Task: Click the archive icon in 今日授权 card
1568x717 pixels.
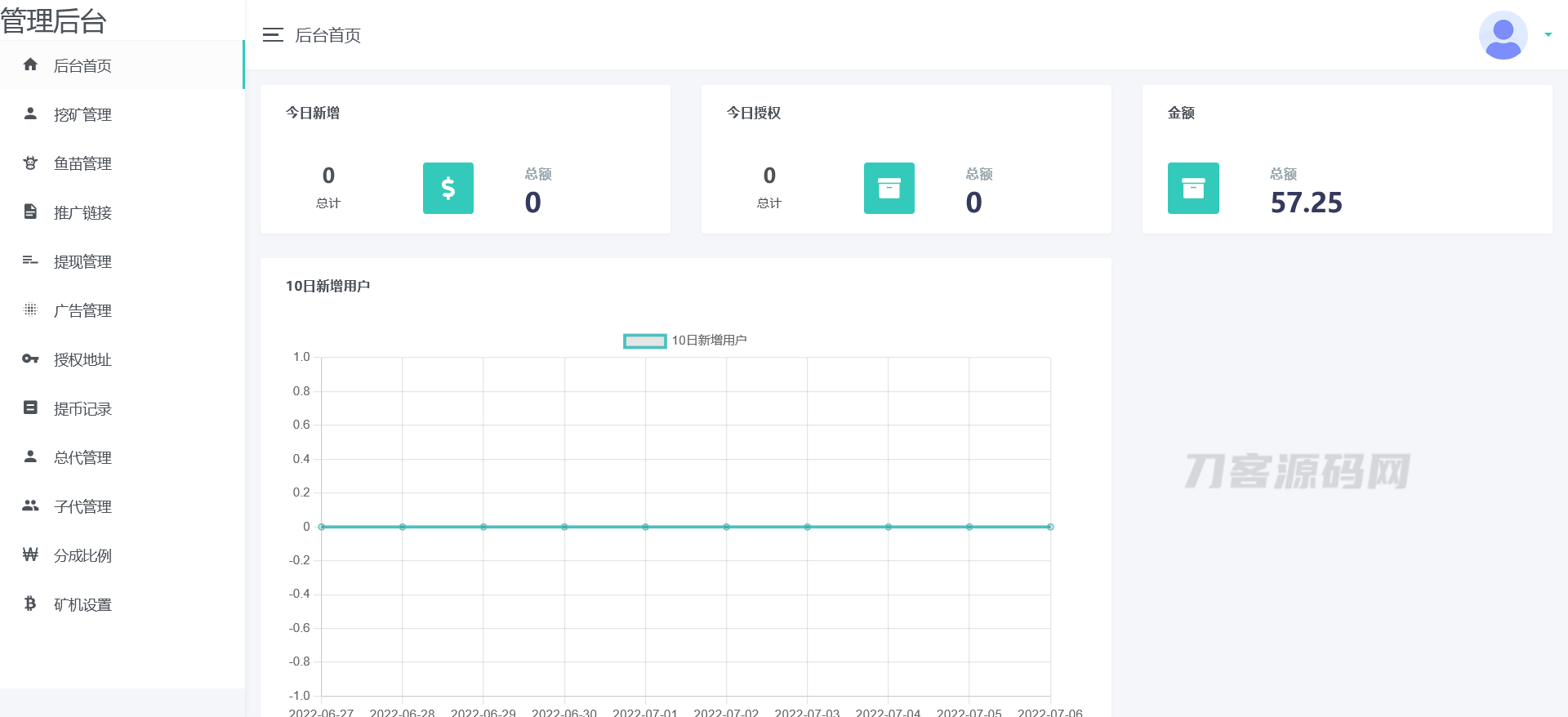Action: point(889,188)
